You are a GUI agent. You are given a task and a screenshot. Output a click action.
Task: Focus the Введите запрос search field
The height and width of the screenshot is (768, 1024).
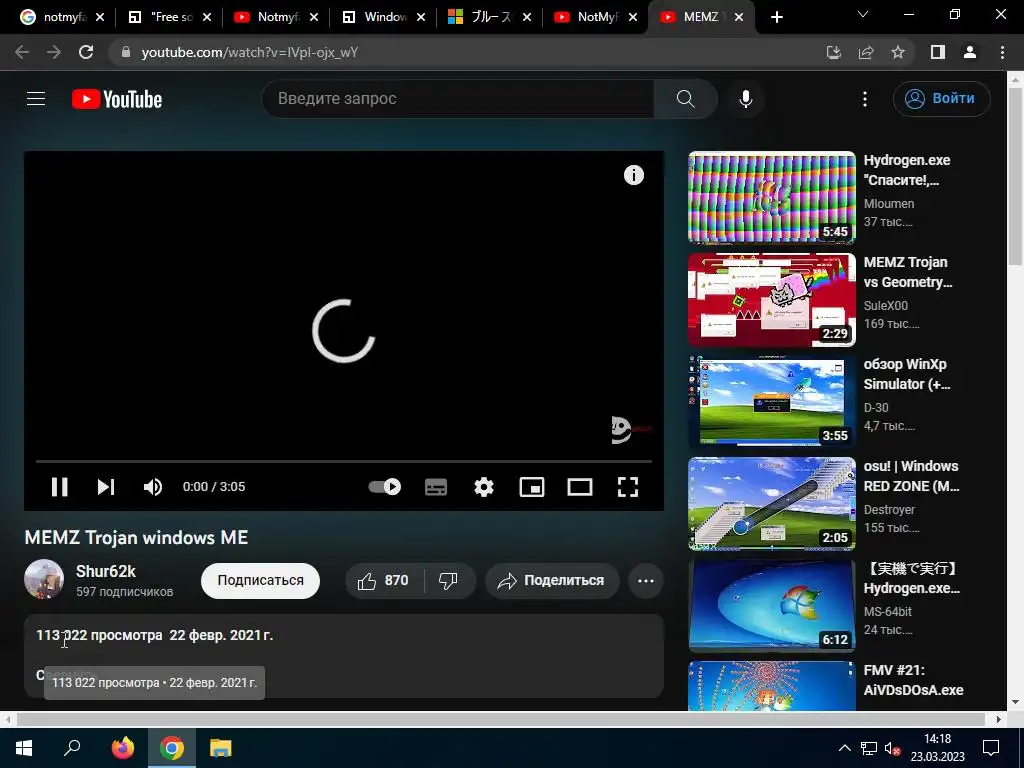(x=458, y=99)
